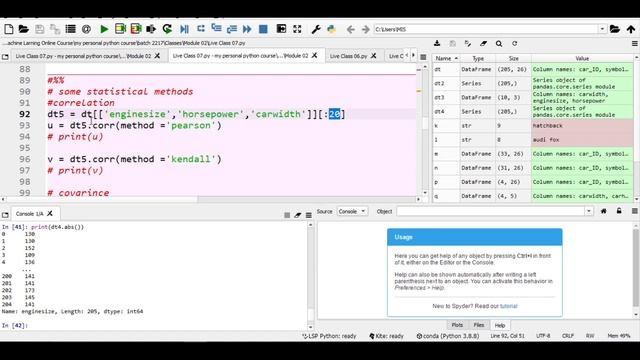640x360 pixels.
Task: Re-run the last script
Action: 167,29
